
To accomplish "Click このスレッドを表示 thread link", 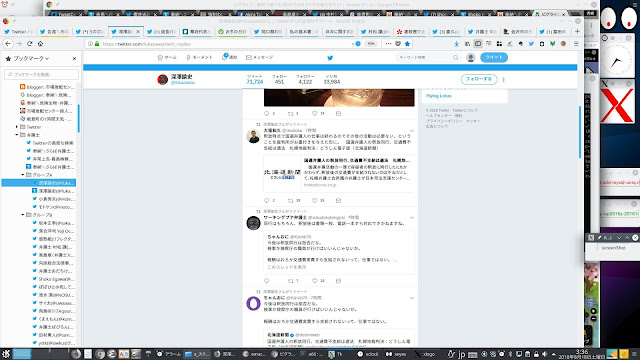I will (x=287, y=267).
